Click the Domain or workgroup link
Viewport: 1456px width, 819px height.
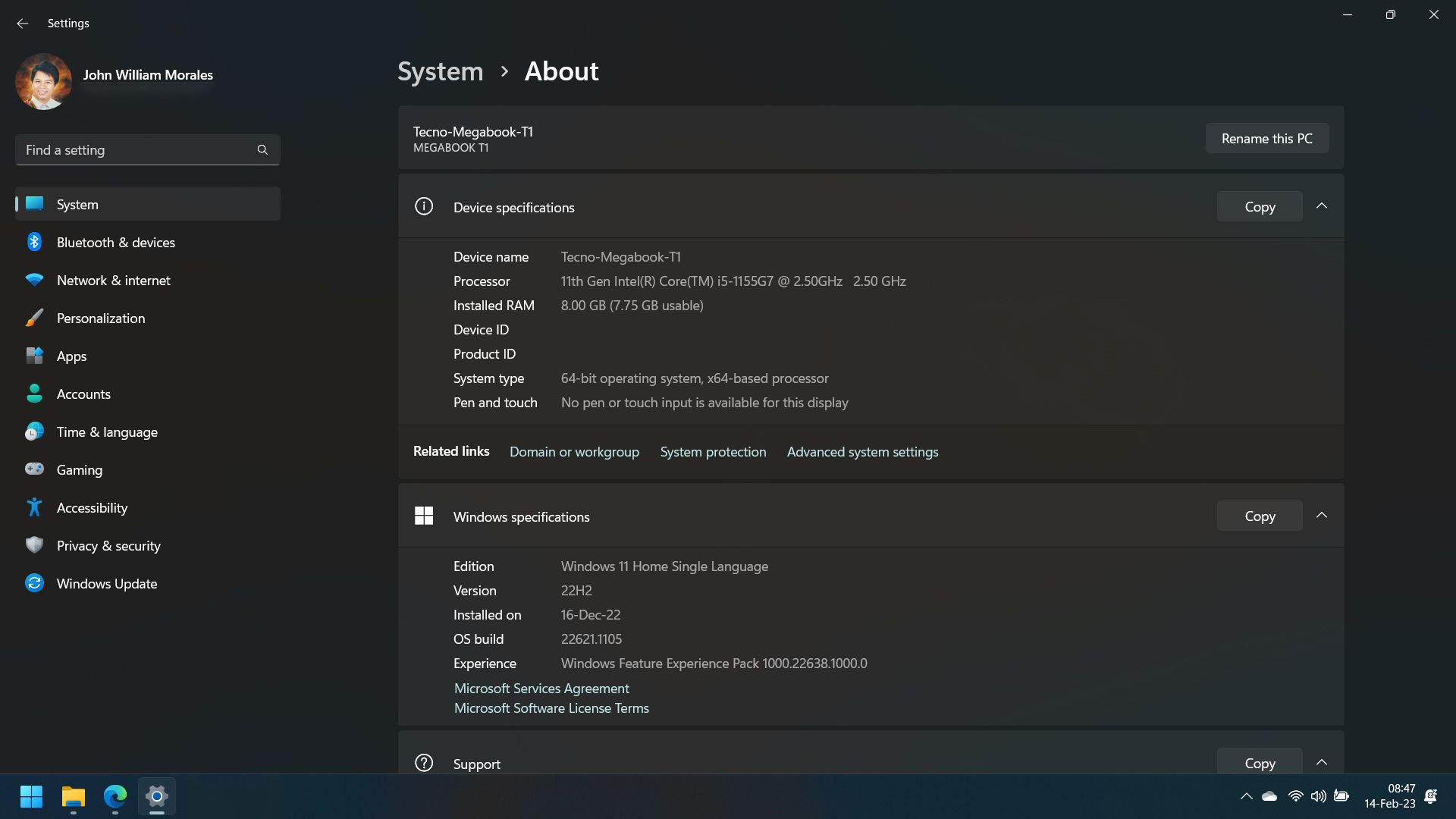(x=574, y=451)
